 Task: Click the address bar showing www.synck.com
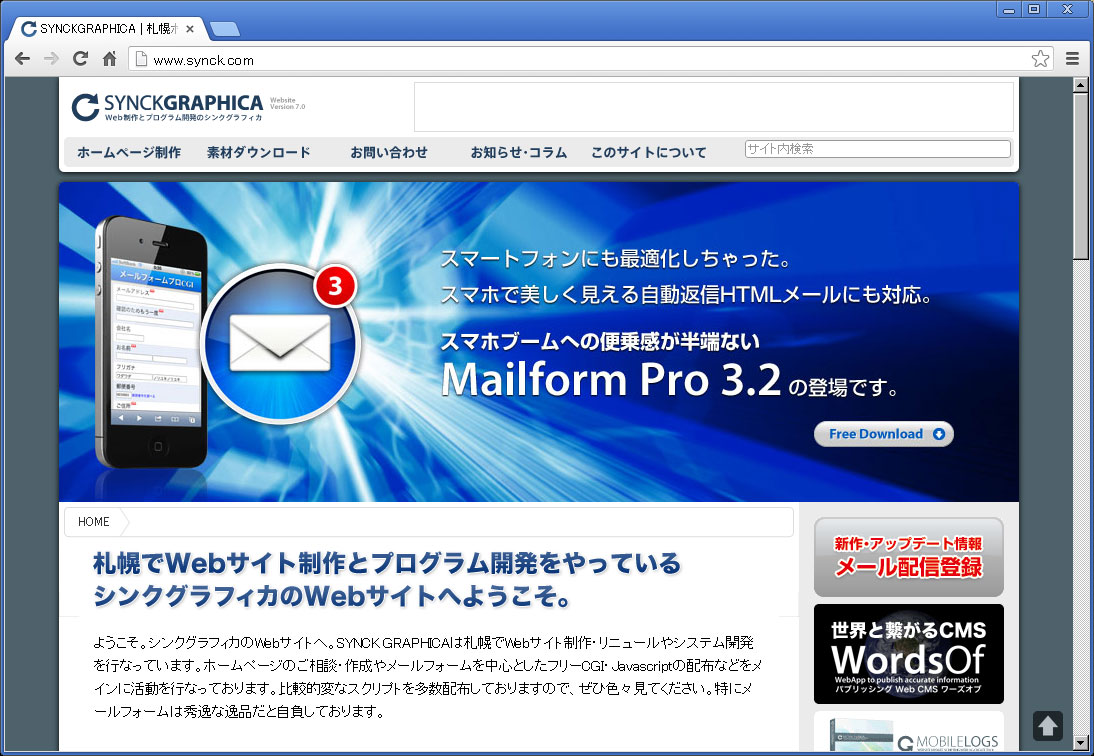590,59
